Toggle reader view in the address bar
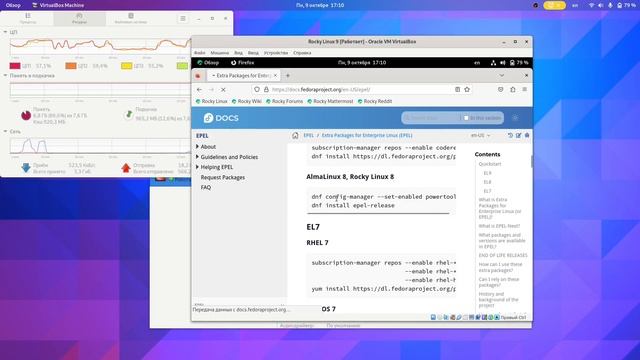Viewport: 640px width, 360px height. tap(458, 89)
